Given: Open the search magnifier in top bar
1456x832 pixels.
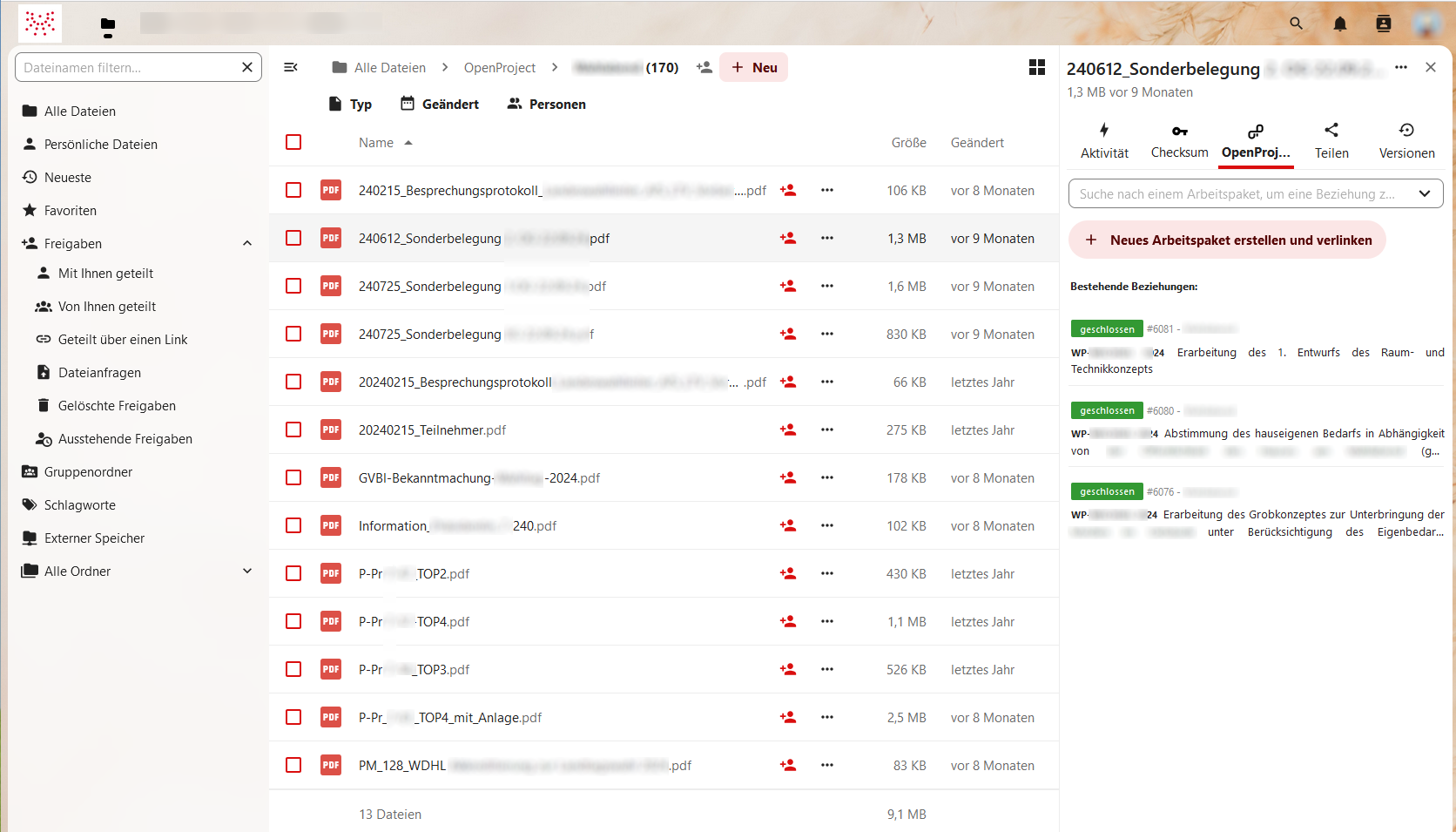Looking at the screenshot, I should click(x=1296, y=24).
